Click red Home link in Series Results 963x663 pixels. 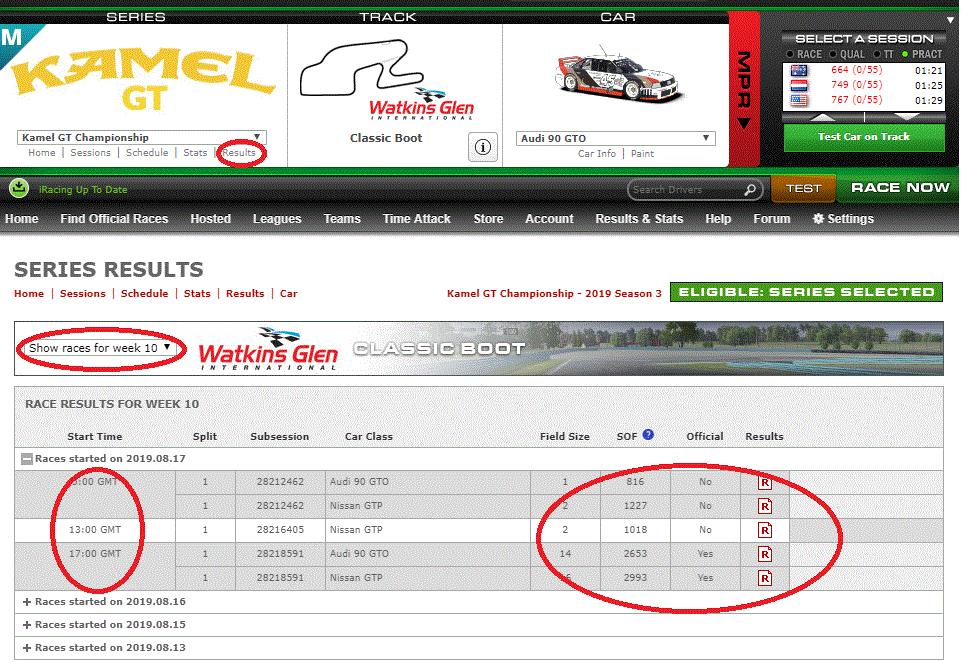[x=29, y=293]
